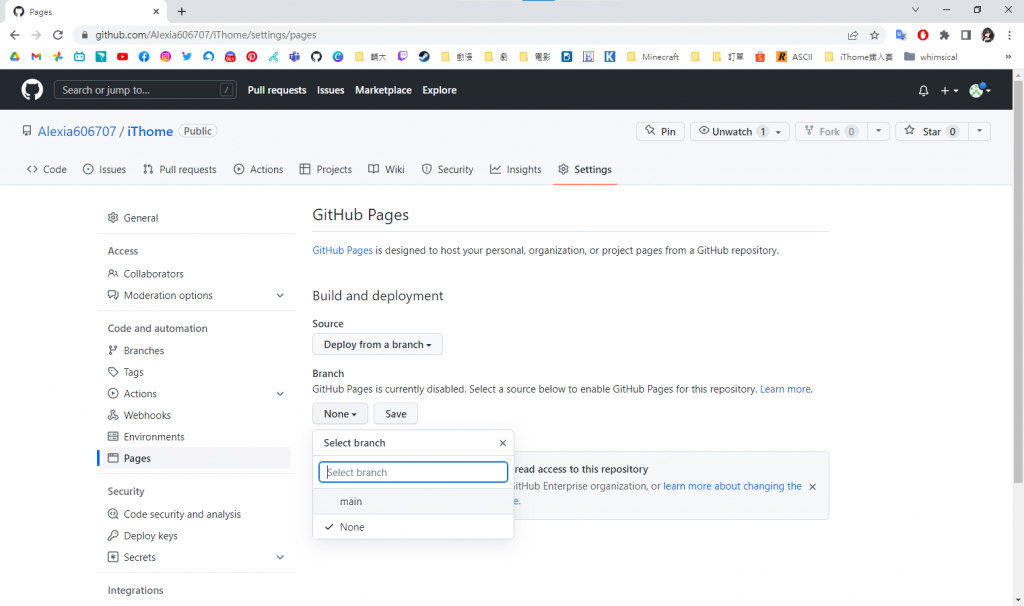Bookmark this page with the star icon
This screenshot has width=1024, height=606.
pos(874,35)
